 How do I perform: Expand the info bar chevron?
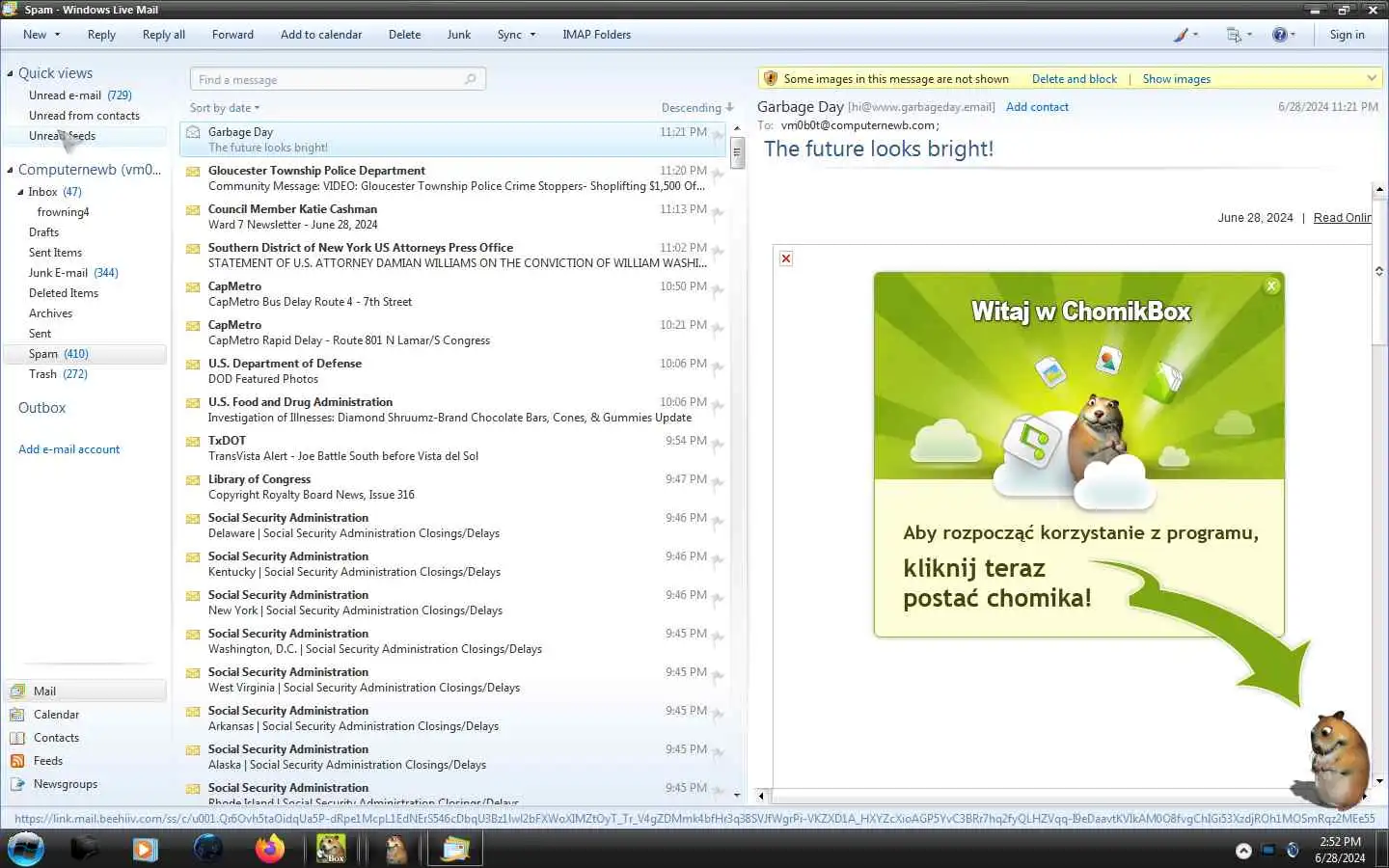tap(1372, 78)
